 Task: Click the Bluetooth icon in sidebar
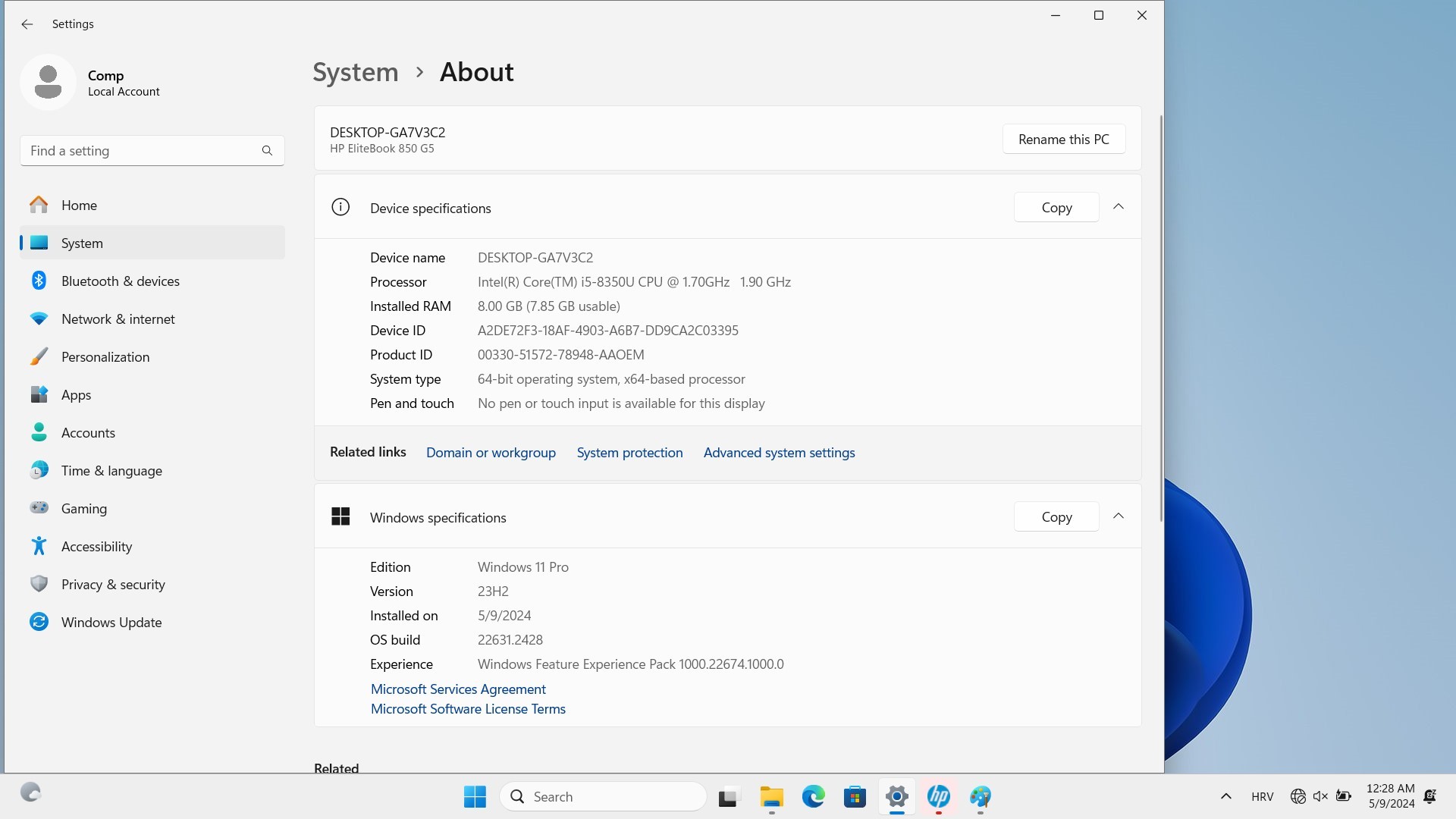(x=39, y=281)
